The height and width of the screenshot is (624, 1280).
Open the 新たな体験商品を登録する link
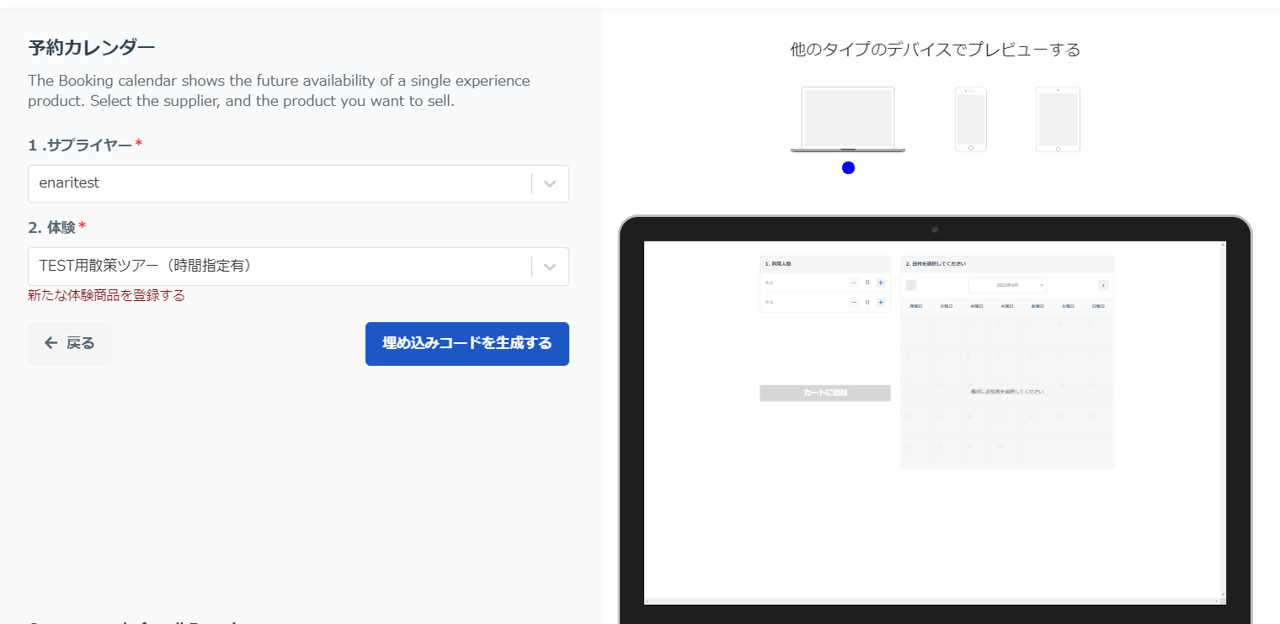click(x=106, y=296)
